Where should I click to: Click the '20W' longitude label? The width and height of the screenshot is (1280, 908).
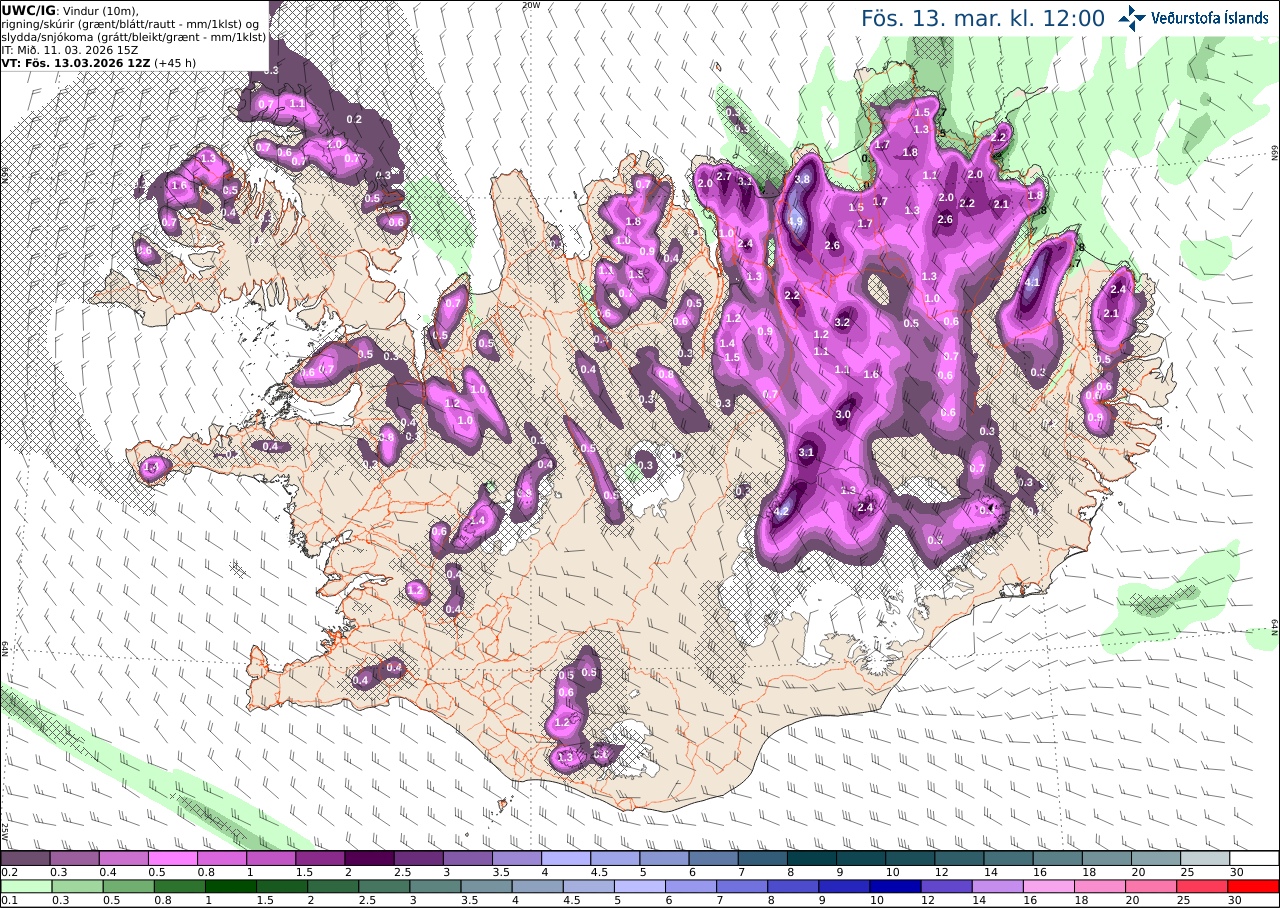pyautogui.click(x=531, y=5)
